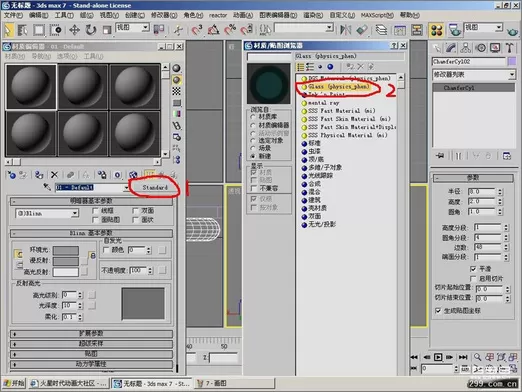The width and height of the screenshot is (522, 392).
Task: Open the Material Editor toolbar icon
Action: [x=436, y=30]
